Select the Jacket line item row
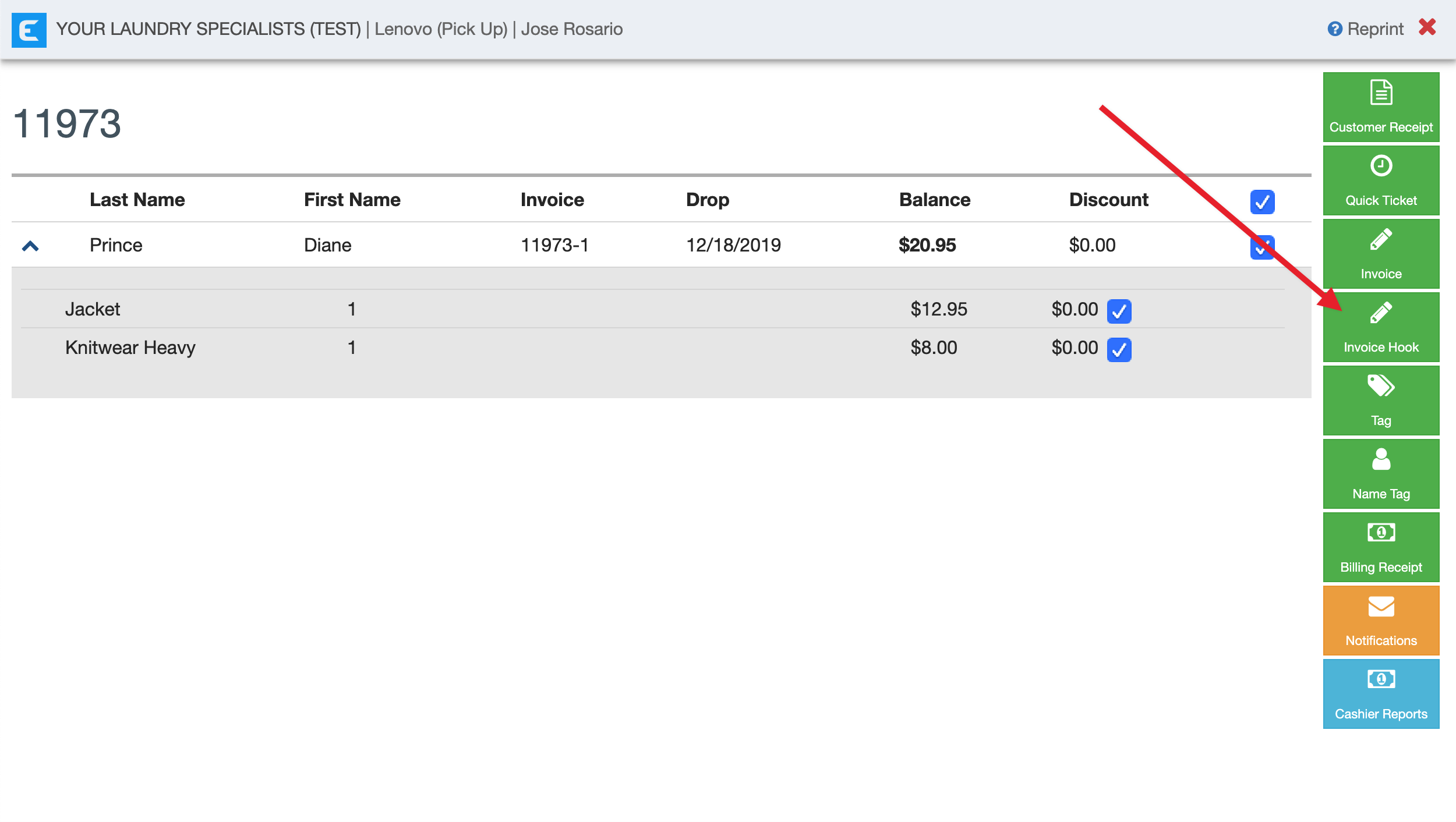This screenshot has width=1456, height=822. (x=93, y=309)
